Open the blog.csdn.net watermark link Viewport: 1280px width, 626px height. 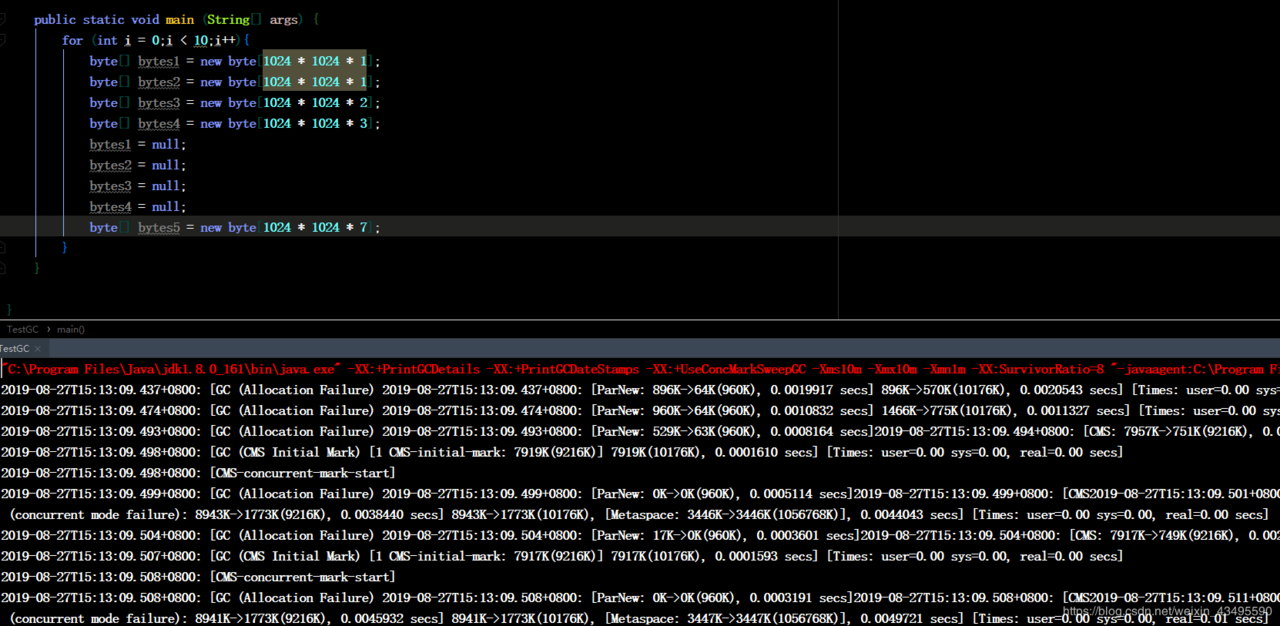[x=1166, y=611]
